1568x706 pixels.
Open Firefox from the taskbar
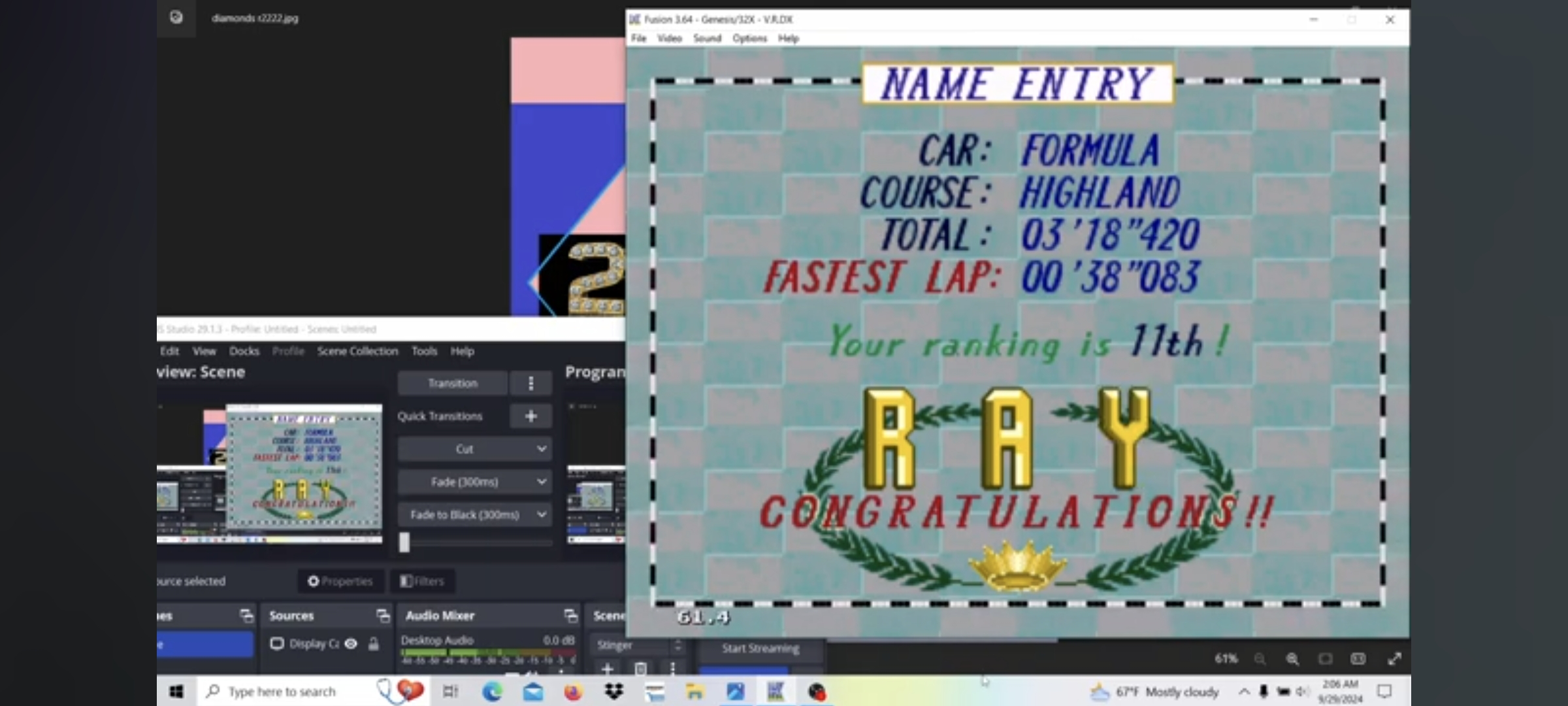point(573,692)
